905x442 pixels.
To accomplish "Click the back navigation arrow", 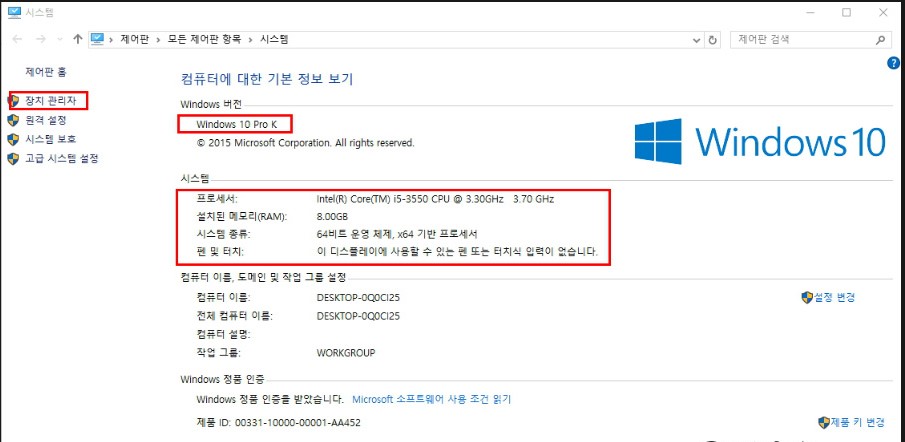I will [x=17, y=39].
